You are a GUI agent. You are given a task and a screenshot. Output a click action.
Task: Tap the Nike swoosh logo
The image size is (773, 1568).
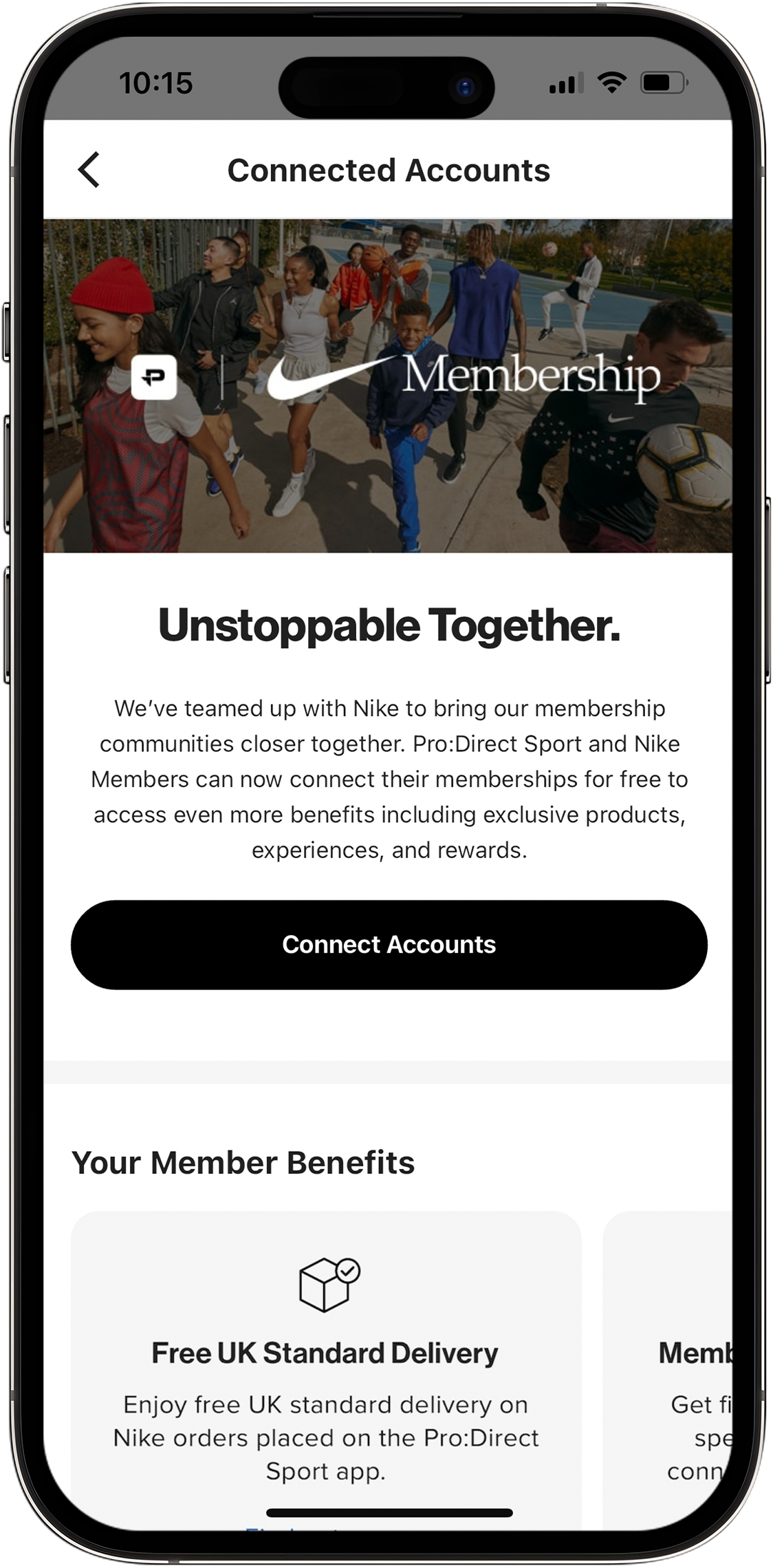point(329,377)
